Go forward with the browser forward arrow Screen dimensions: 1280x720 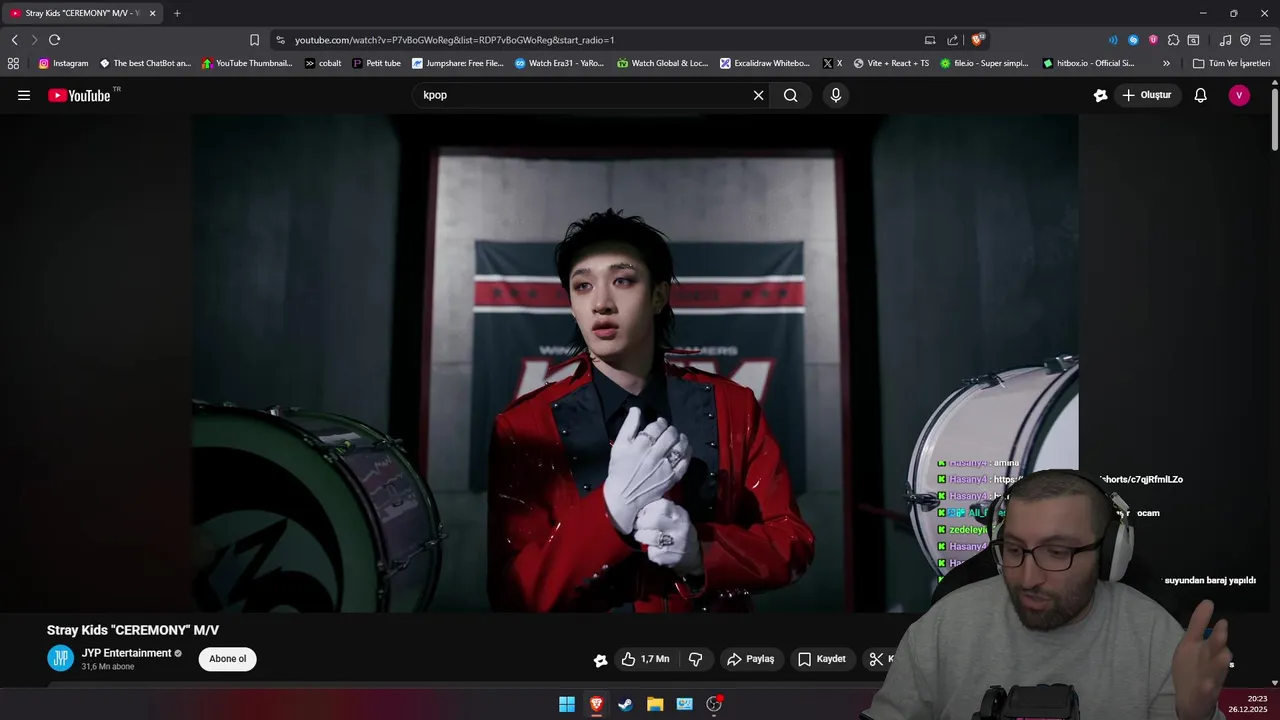click(34, 40)
